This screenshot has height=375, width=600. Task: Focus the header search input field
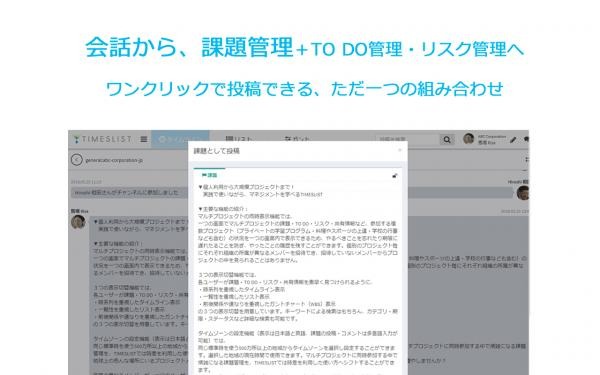[x=407, y=140]
